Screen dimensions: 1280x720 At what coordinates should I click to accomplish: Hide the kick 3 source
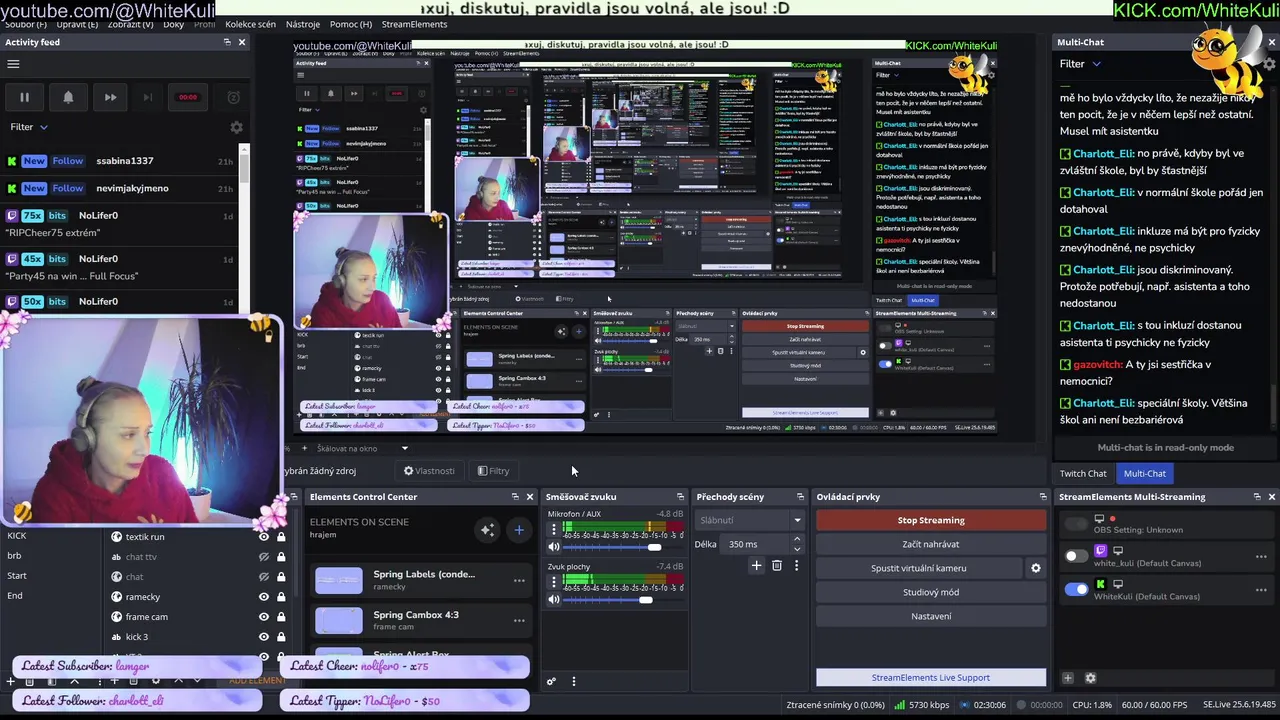coord(264,637)
